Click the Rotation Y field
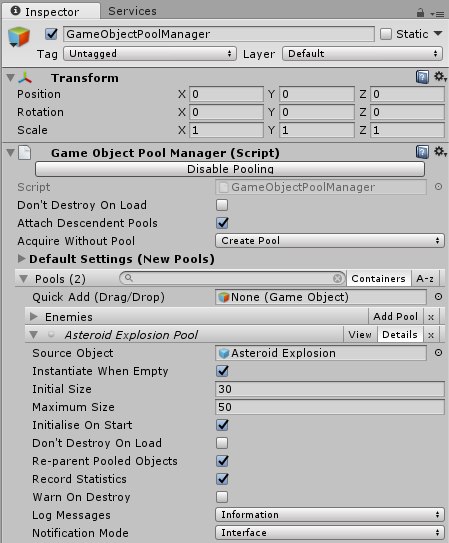This screenshot has height=543, width=449. tap(317, 112)
